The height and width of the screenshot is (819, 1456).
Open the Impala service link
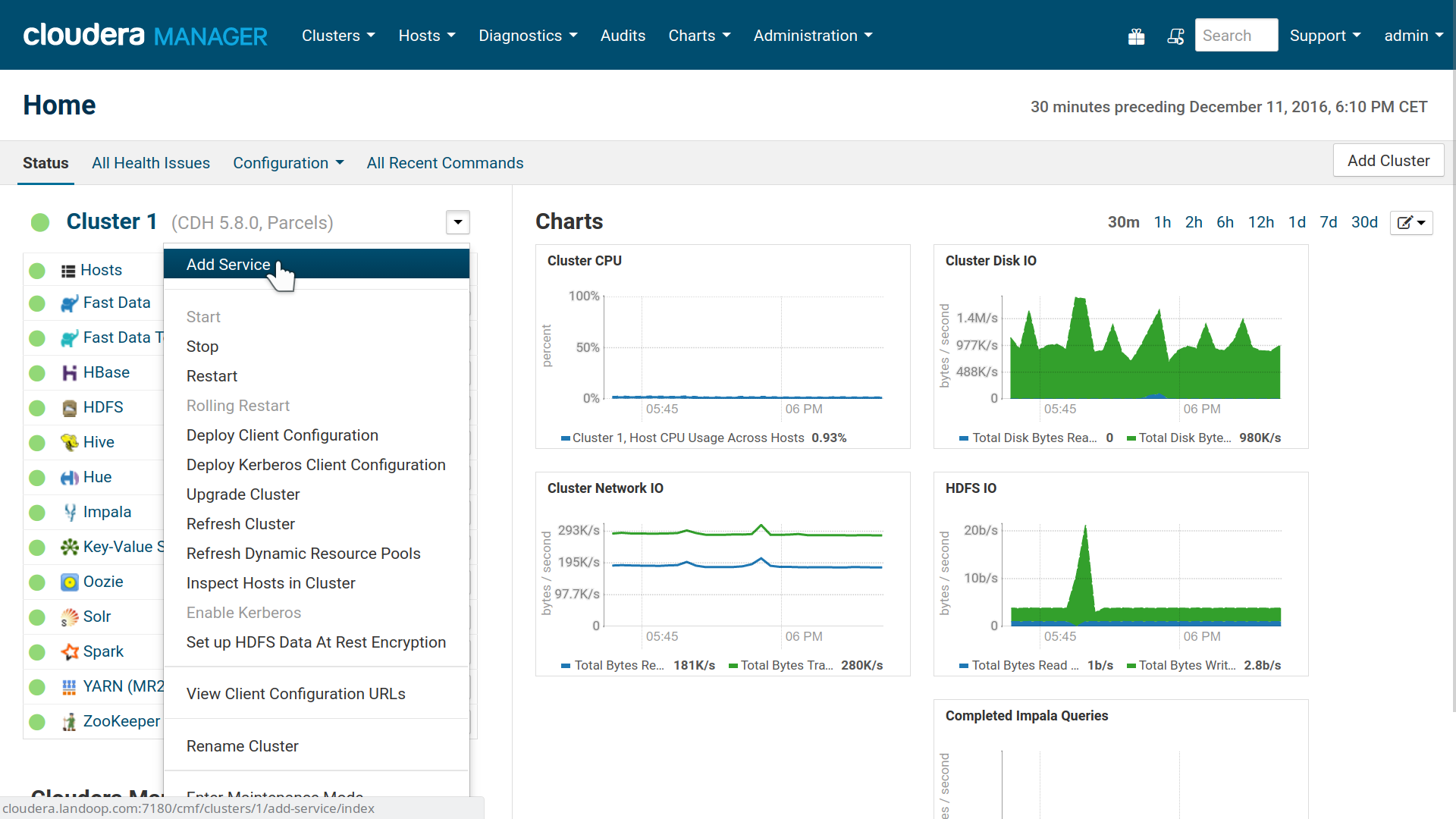(108, 512)
